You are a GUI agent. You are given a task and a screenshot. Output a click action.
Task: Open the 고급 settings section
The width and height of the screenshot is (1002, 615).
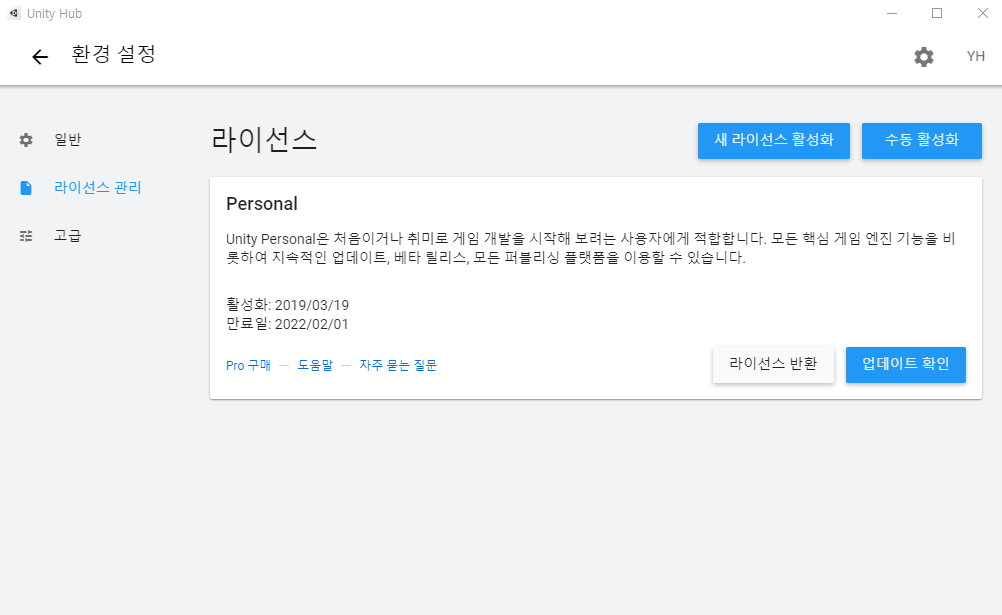pyautogui.click(x=67, y=236)
